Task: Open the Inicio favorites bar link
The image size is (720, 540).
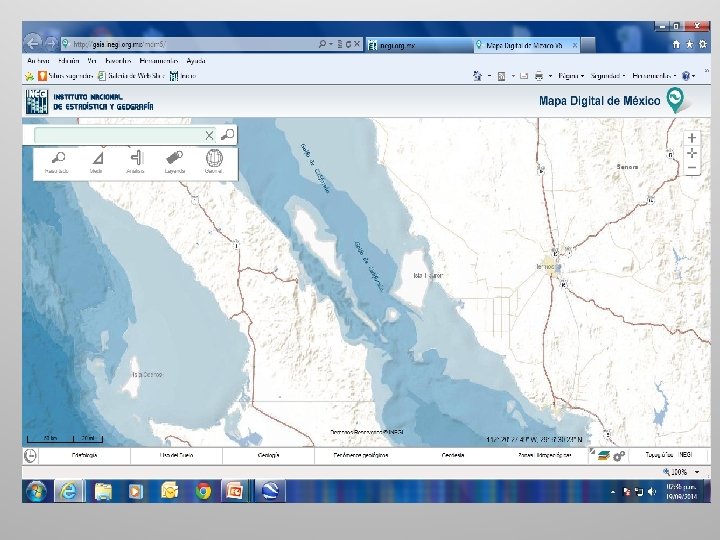Action: [x=183, y=76]
